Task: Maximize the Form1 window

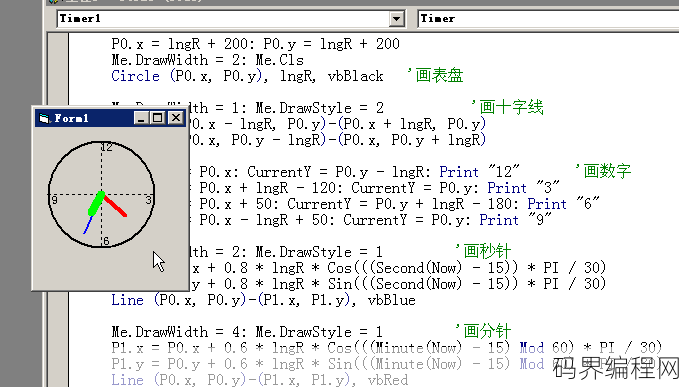Action: click(x=158, y=118)
